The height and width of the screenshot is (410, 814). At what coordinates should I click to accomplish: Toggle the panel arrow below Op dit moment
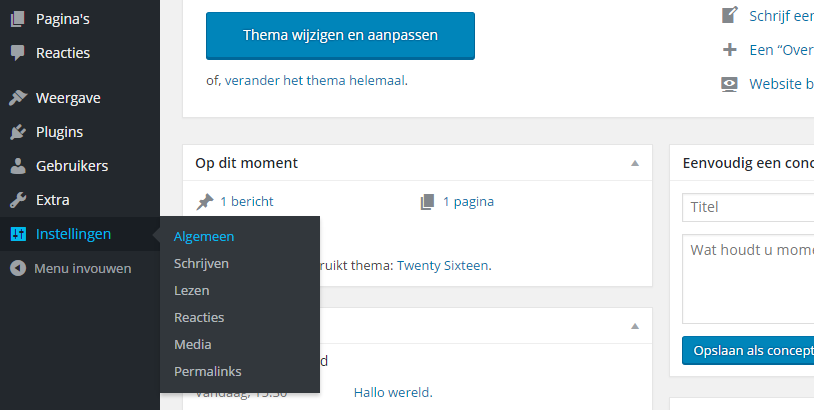(635, 326)
